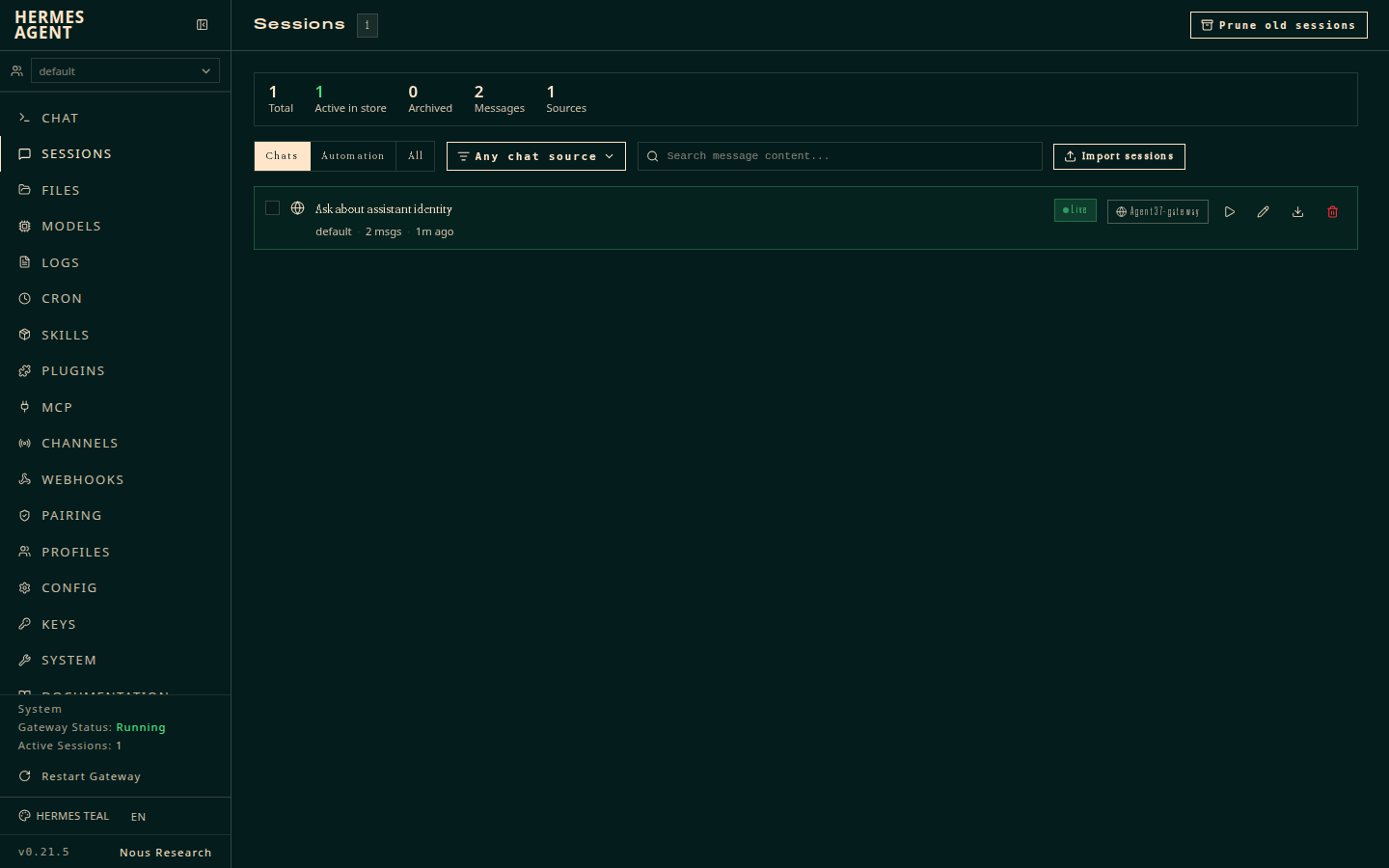Click the Live status badge
Image resolution: width=1389 pixels, height=868 pixels.
[x=1076, y=209]
